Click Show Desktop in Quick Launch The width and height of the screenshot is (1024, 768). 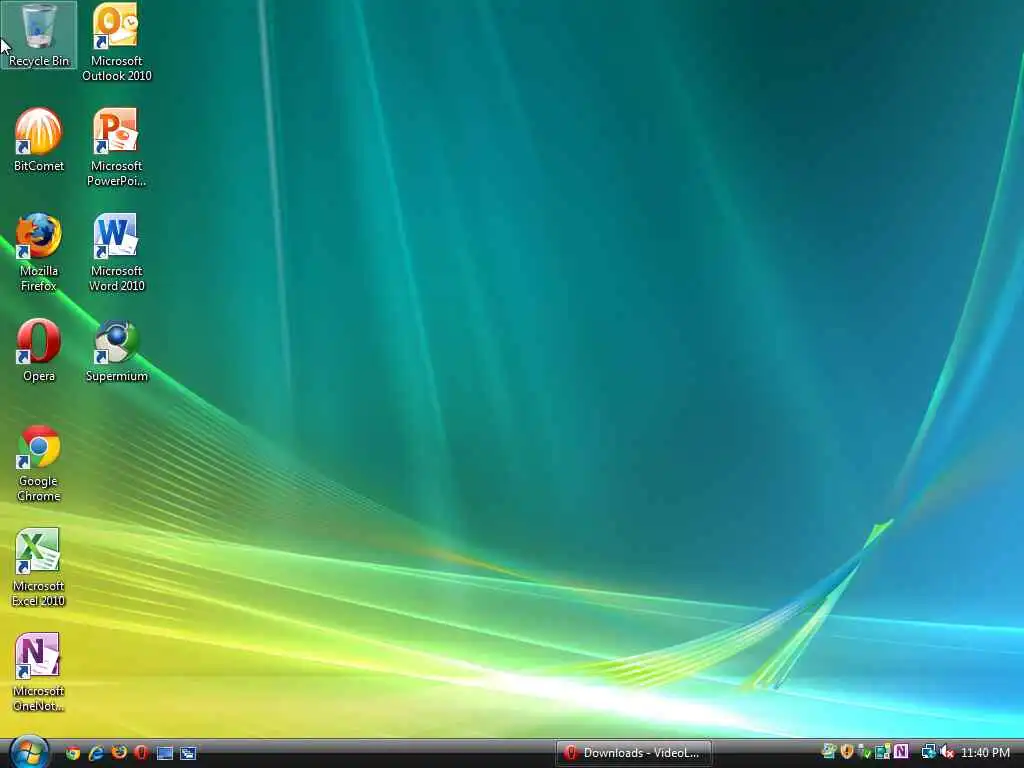pyautogui.click(x=165, y=753)
